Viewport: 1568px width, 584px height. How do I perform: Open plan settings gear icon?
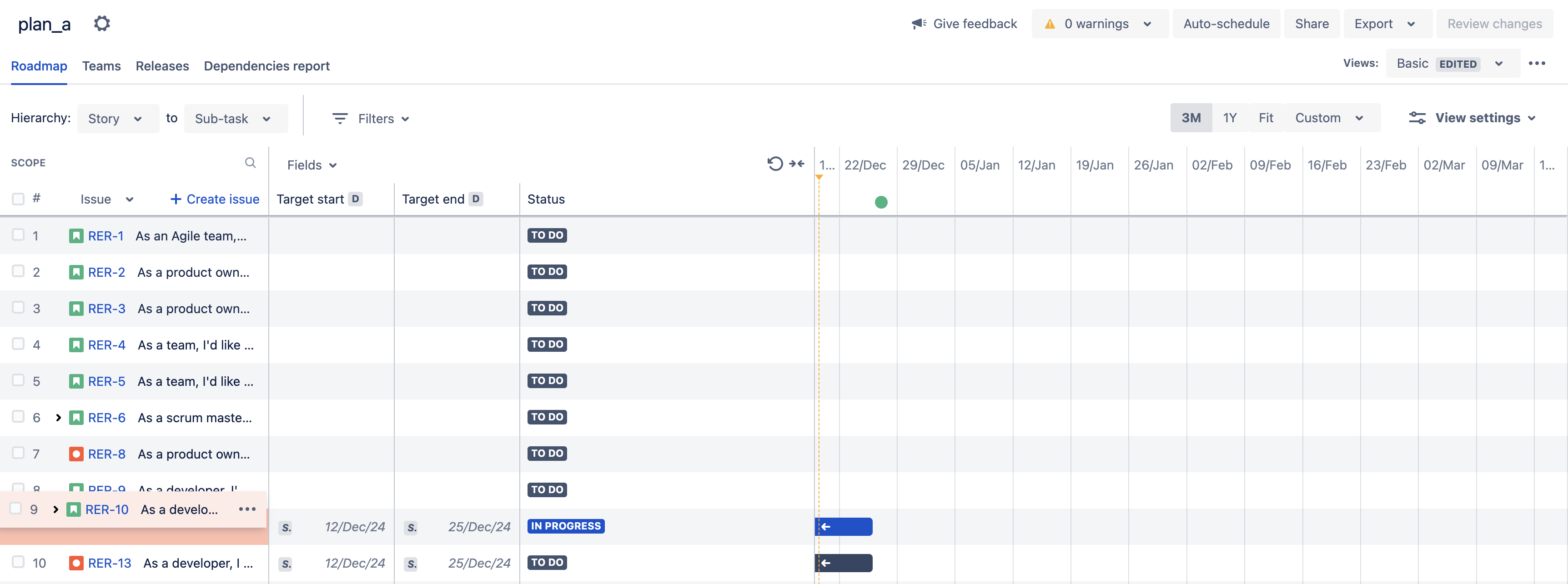pyautogui.click(x=102, y=24)
